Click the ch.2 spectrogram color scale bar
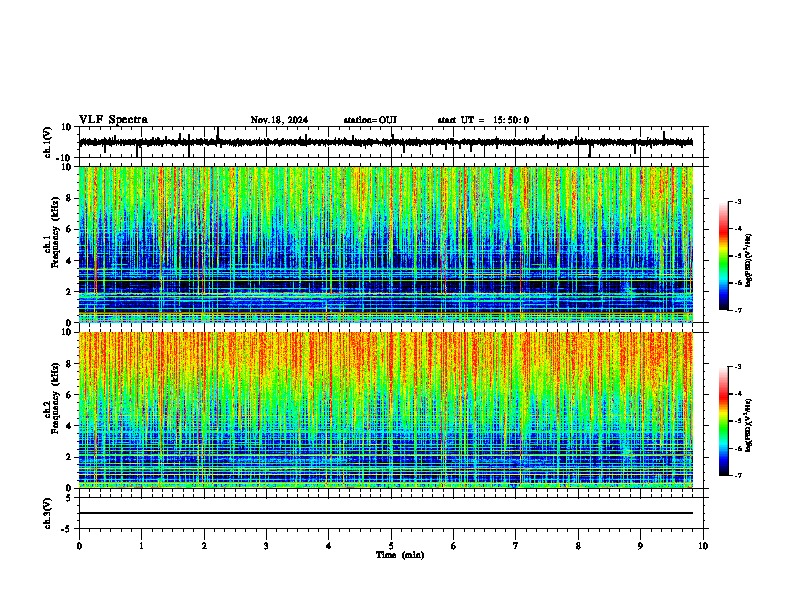 click(724, 421)
